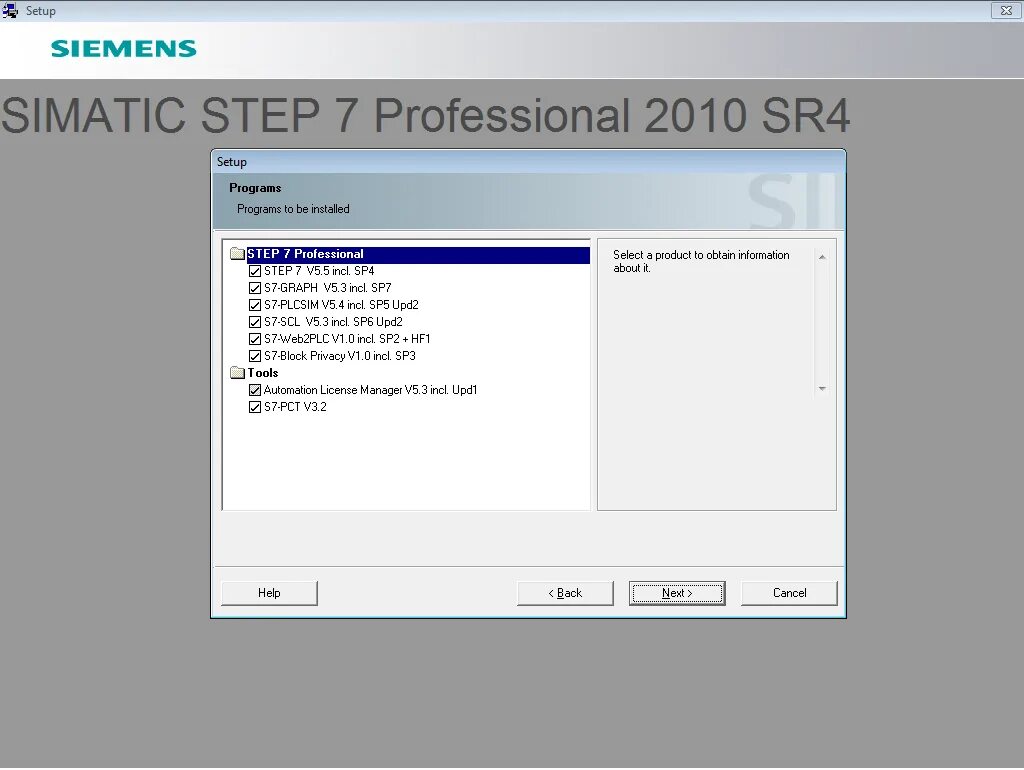Toggle S7-SCL V5.3 checkbox
The width and height of the screenshot is (1024, 770).
255,322
